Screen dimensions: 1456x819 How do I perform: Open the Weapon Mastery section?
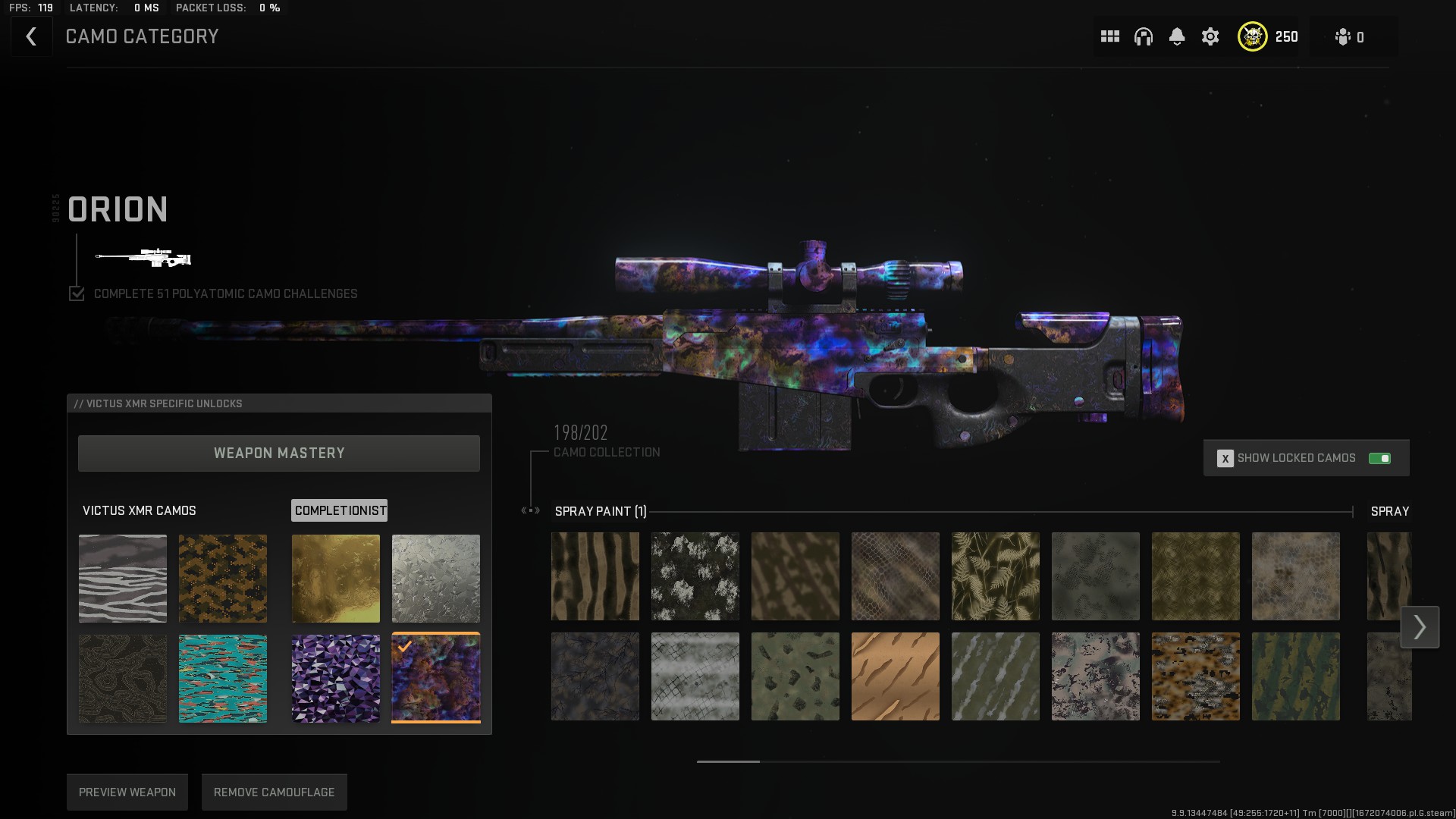[278, 453]
